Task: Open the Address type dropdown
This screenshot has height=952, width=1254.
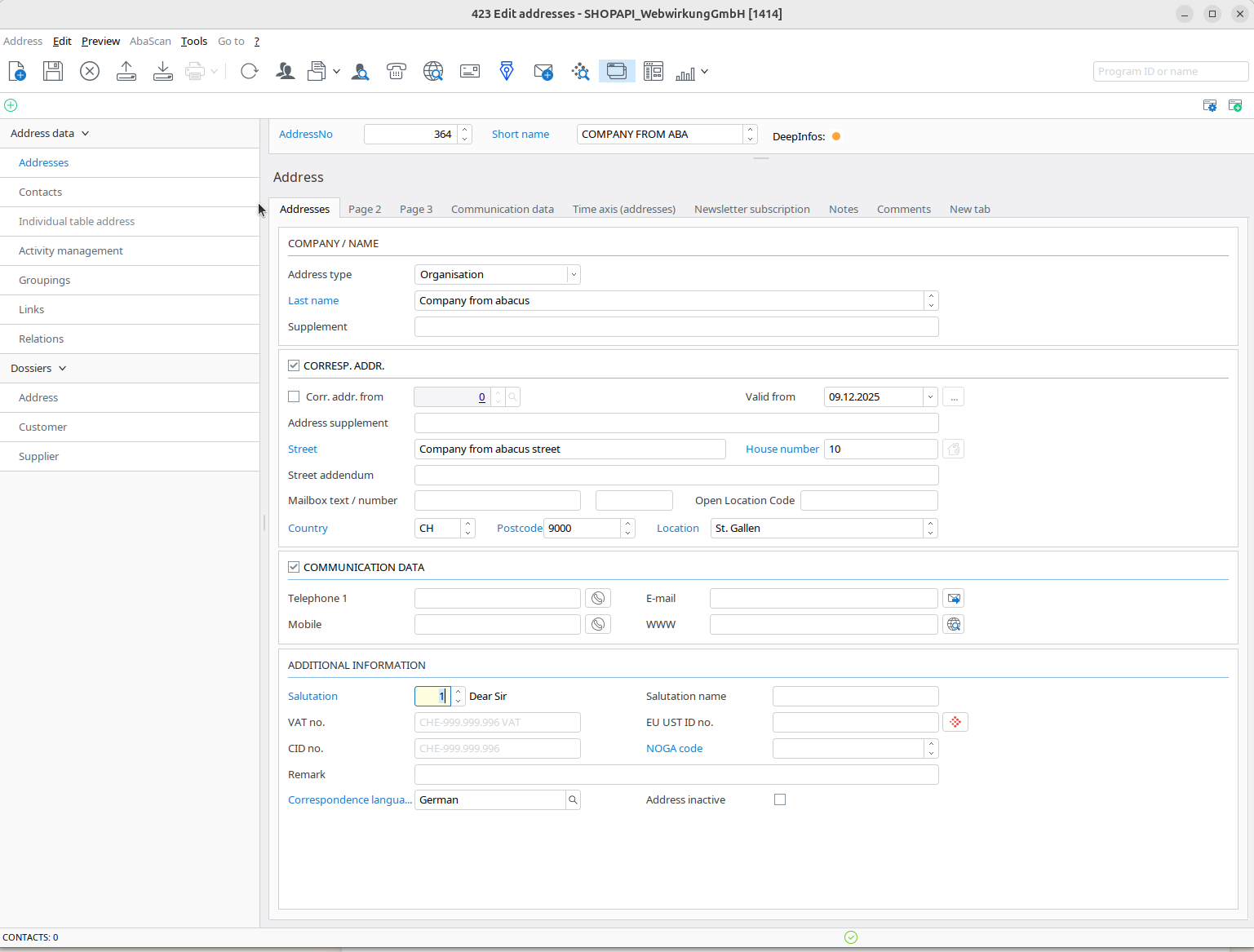Action: [574, 275]
